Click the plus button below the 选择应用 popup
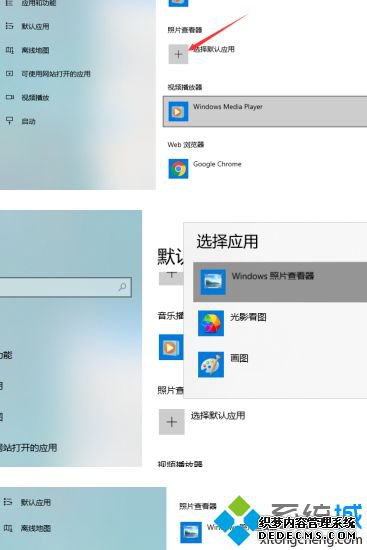The height and width of the screenshot is (550, 367). click(172, 422)
